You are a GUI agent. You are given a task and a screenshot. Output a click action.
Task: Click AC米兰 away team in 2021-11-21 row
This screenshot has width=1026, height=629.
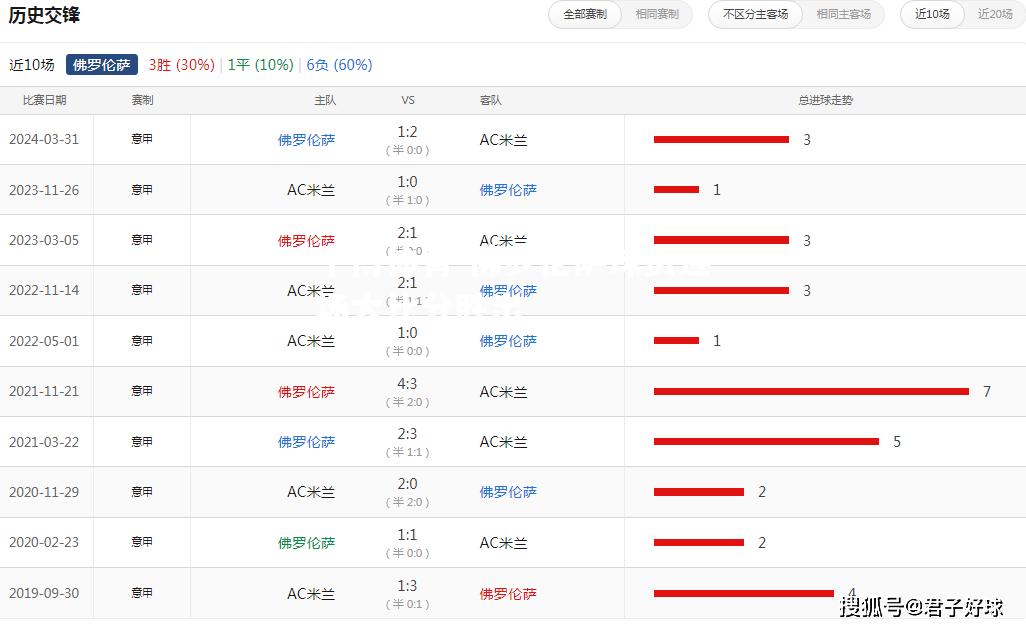click(503, 391)
